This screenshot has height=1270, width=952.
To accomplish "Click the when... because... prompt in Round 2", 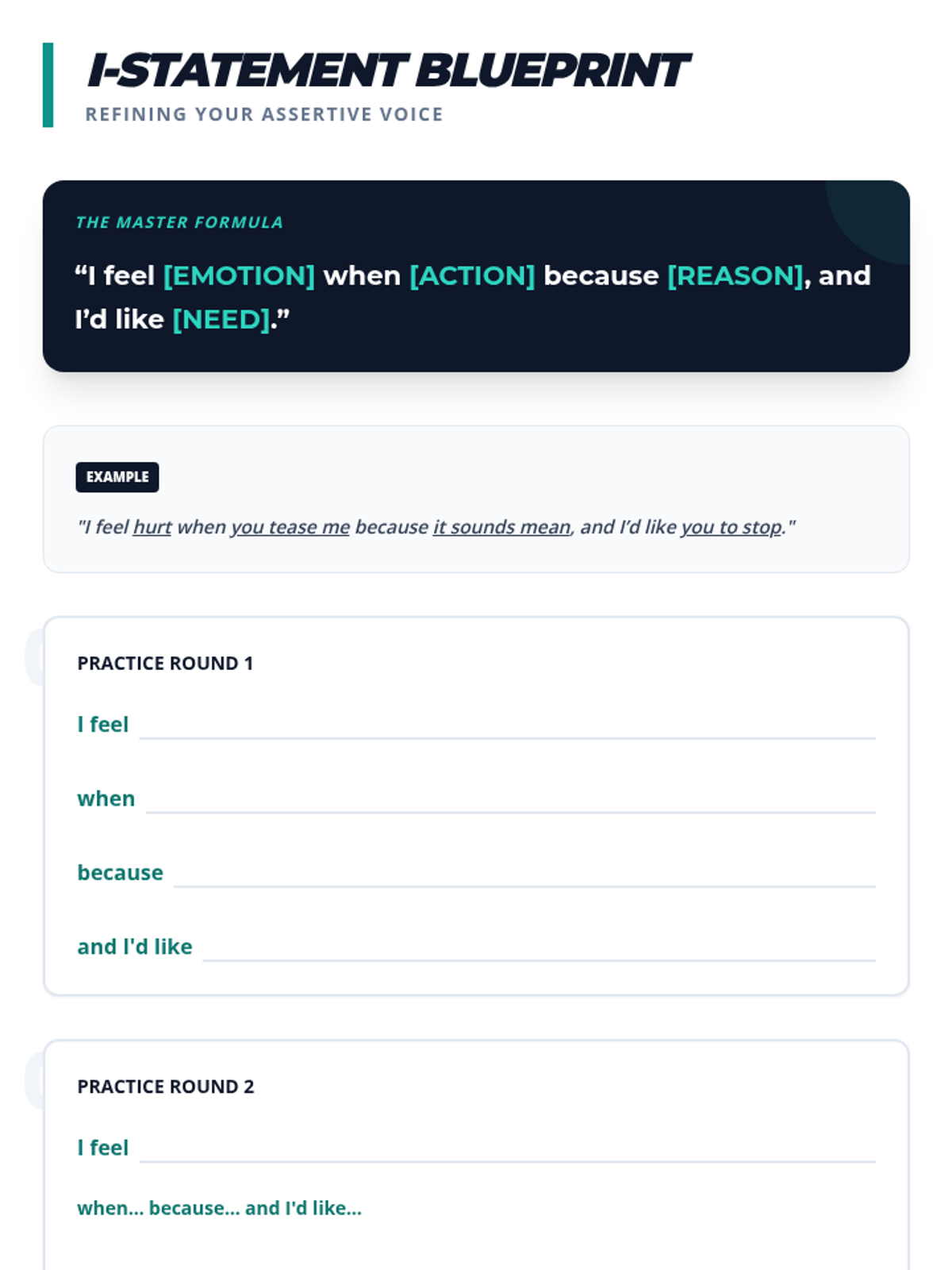I will pyautogui.click(x=219, y=1208).
